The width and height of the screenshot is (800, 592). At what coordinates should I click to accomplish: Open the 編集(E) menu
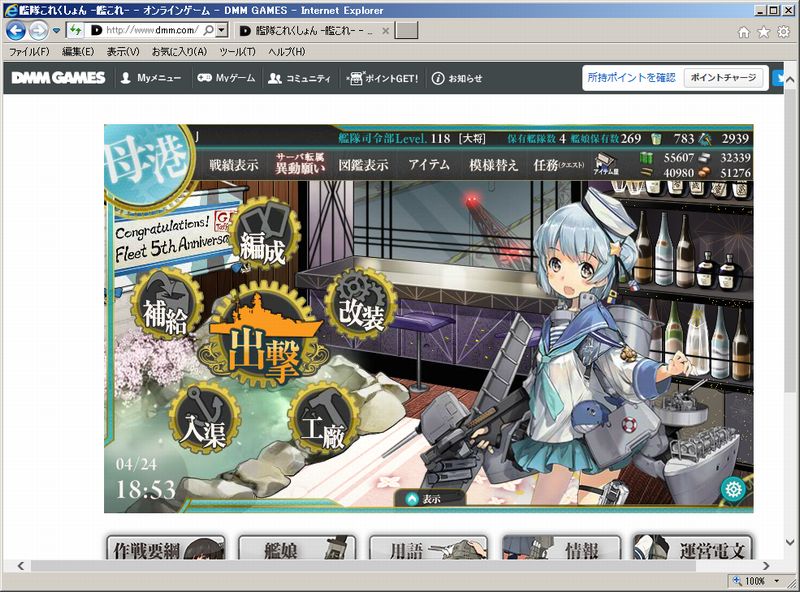(x=78, y=52)
